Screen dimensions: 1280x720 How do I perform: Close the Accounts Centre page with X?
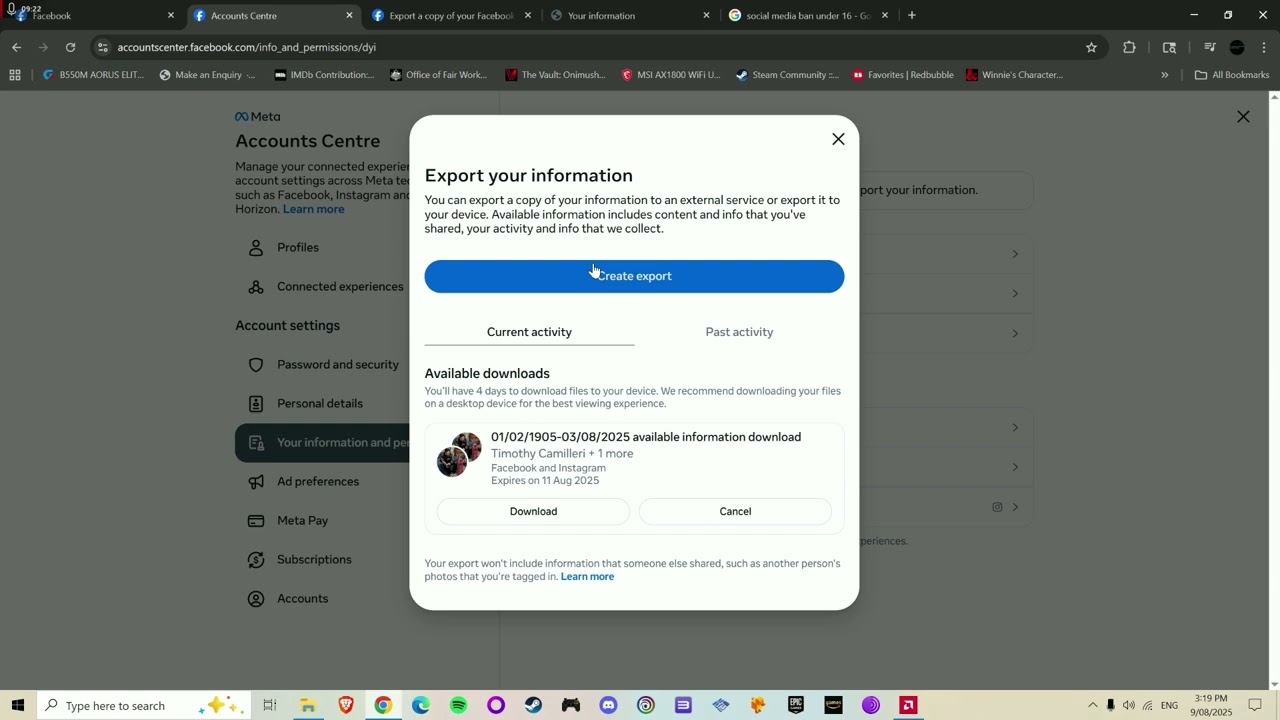pyautogui.click(x=1243, y=117)
